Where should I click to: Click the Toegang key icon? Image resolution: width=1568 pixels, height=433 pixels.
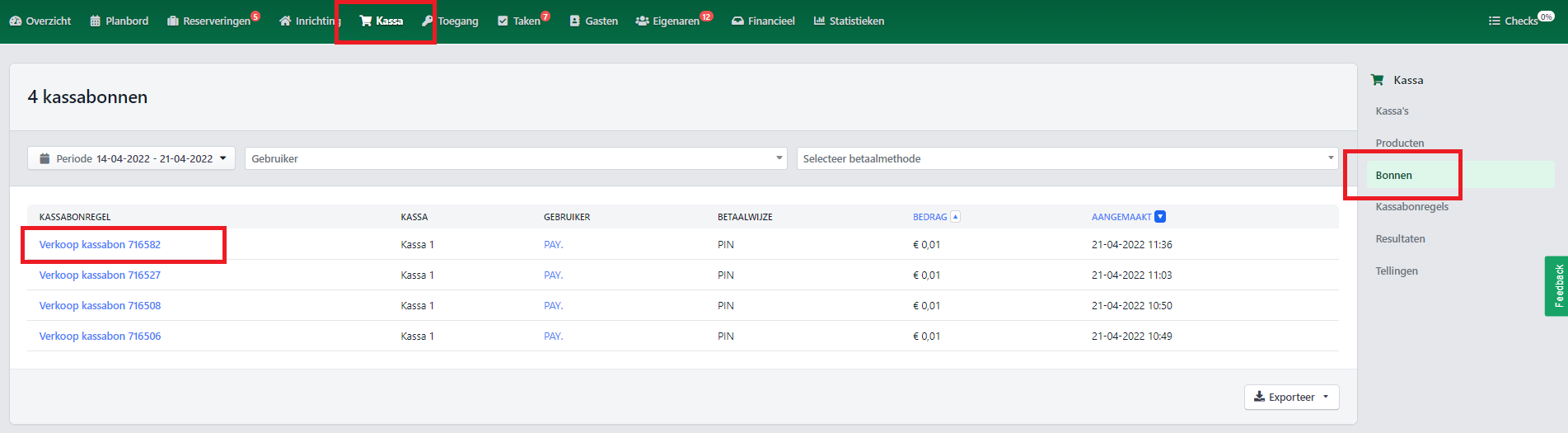click(427, 21)
